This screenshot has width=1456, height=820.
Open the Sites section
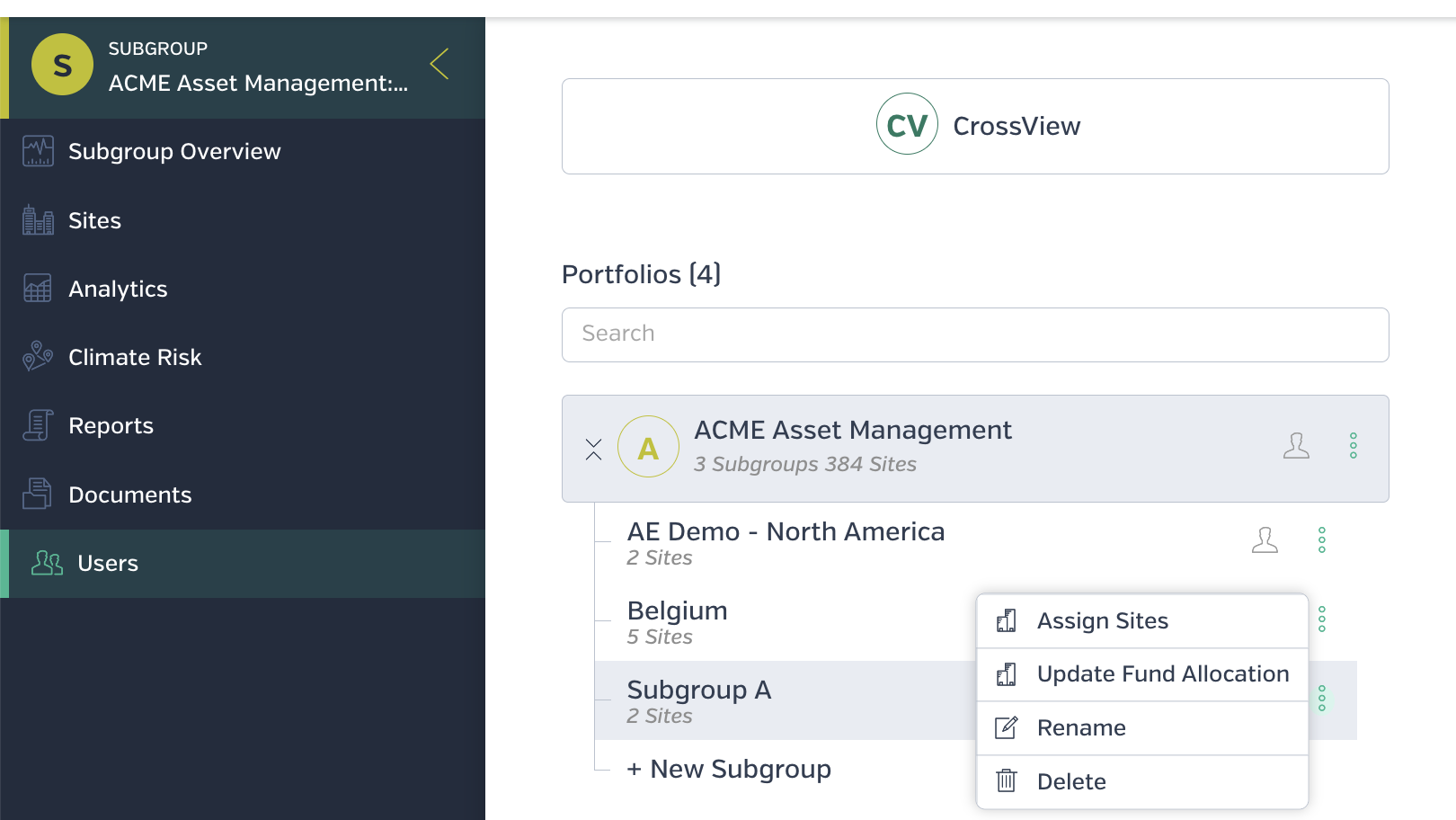(243, 220)
